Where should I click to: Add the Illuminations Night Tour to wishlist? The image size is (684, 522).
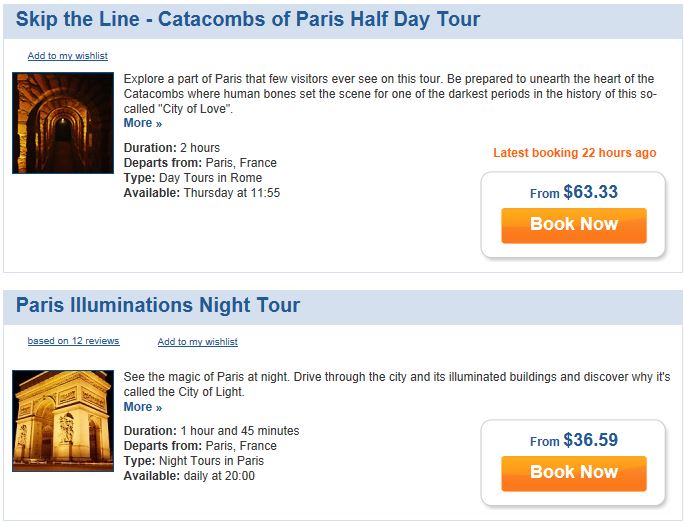(x=198, y=341)
